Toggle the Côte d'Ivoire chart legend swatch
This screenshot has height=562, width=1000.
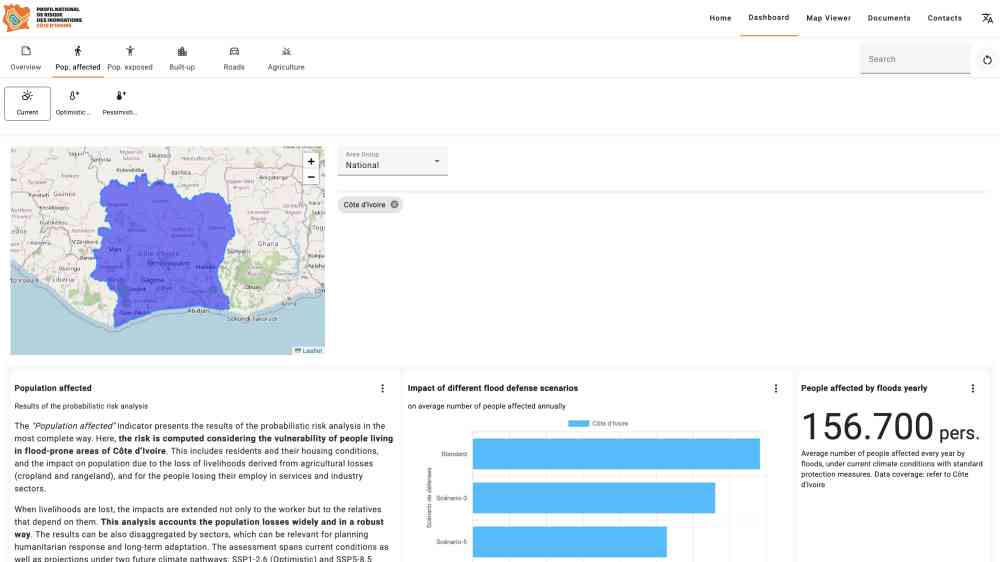[x=578, y=424]
